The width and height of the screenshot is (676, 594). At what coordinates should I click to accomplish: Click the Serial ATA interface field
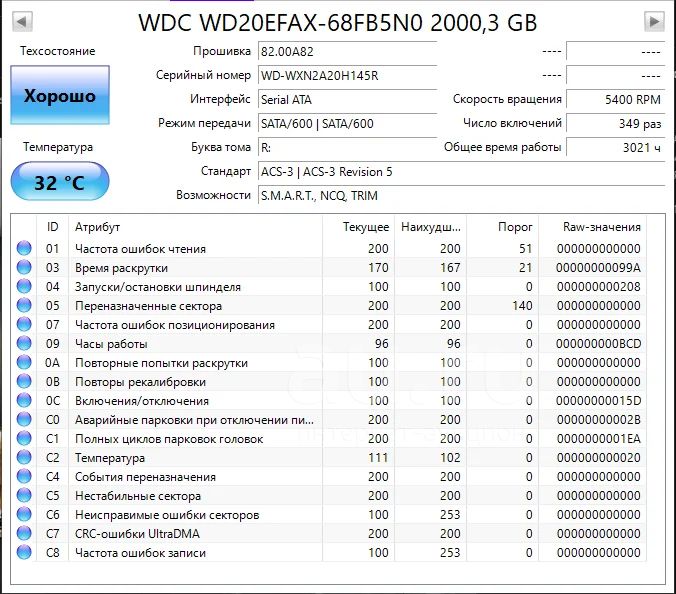(x=347, y=100)
